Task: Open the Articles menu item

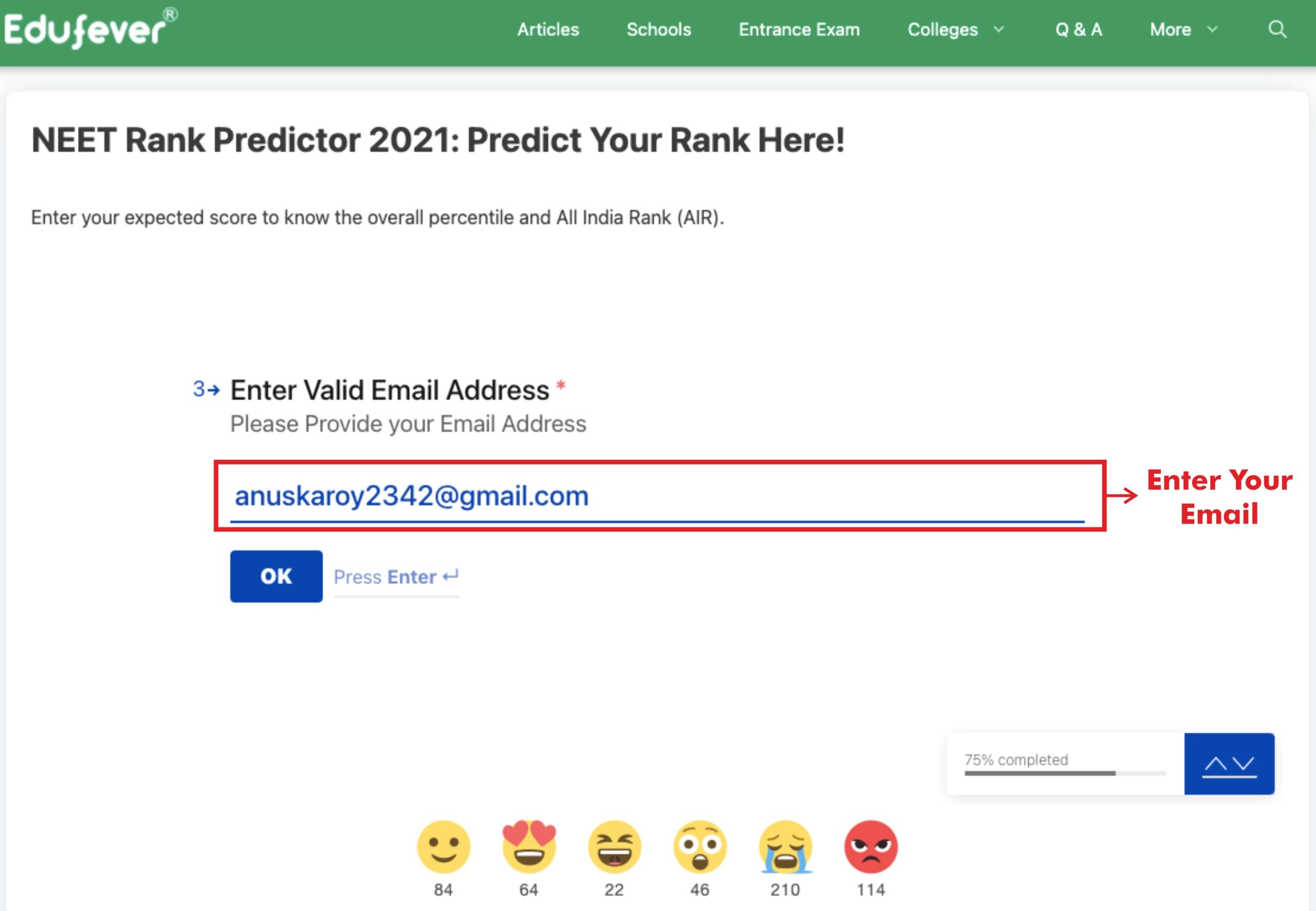Action: point(548,30)
